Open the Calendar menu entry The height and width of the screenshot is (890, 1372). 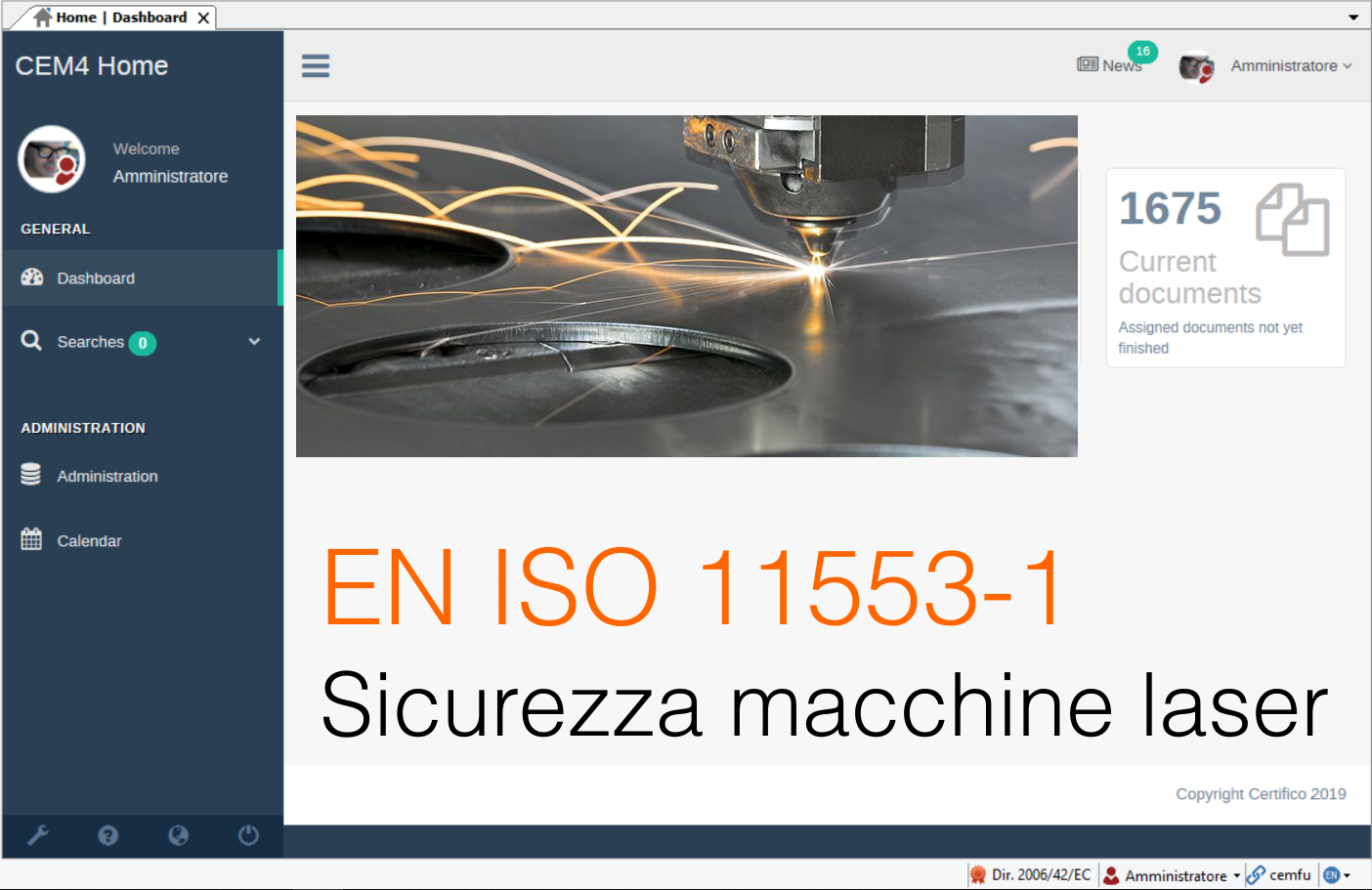(89, 539)
